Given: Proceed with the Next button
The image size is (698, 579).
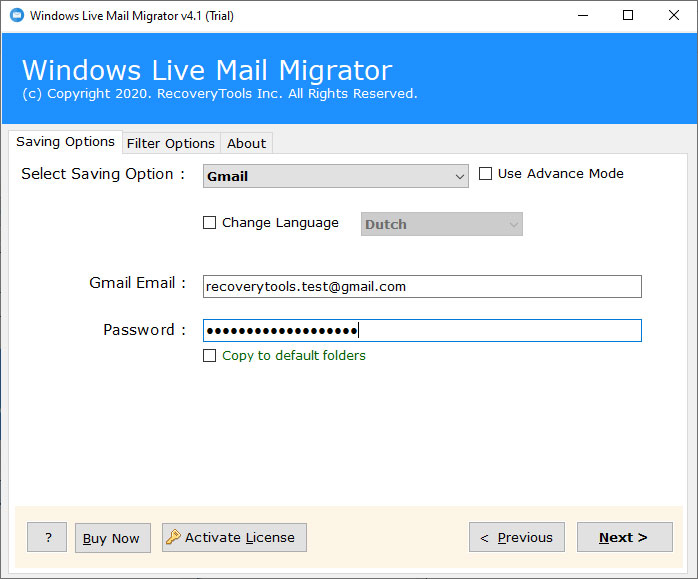Looking at the screenshot, I should pos(625,537).
